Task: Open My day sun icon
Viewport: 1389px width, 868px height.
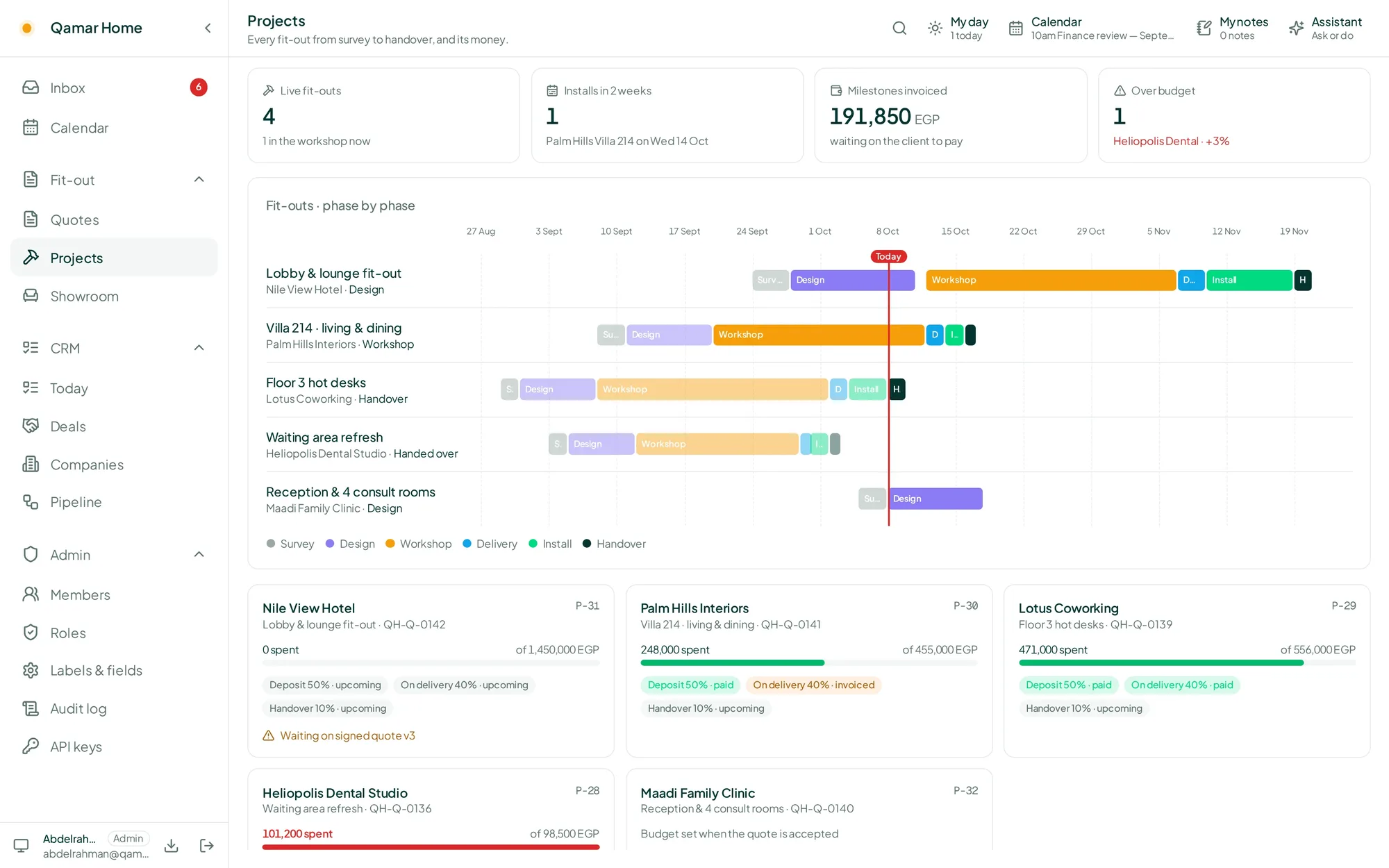Action: click(935, 28)
